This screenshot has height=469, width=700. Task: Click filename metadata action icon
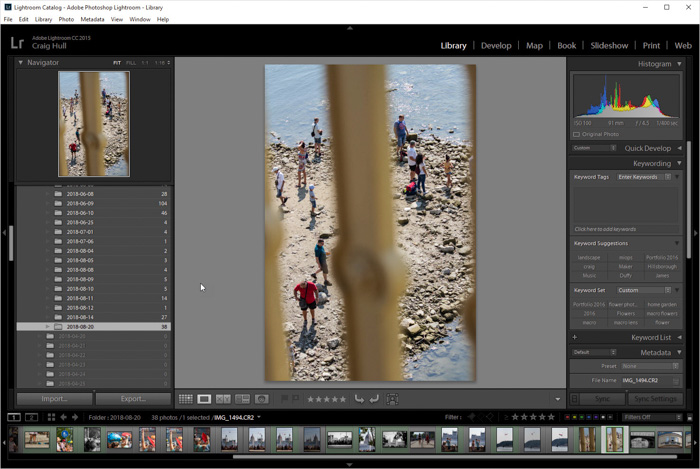click(676, 381)
